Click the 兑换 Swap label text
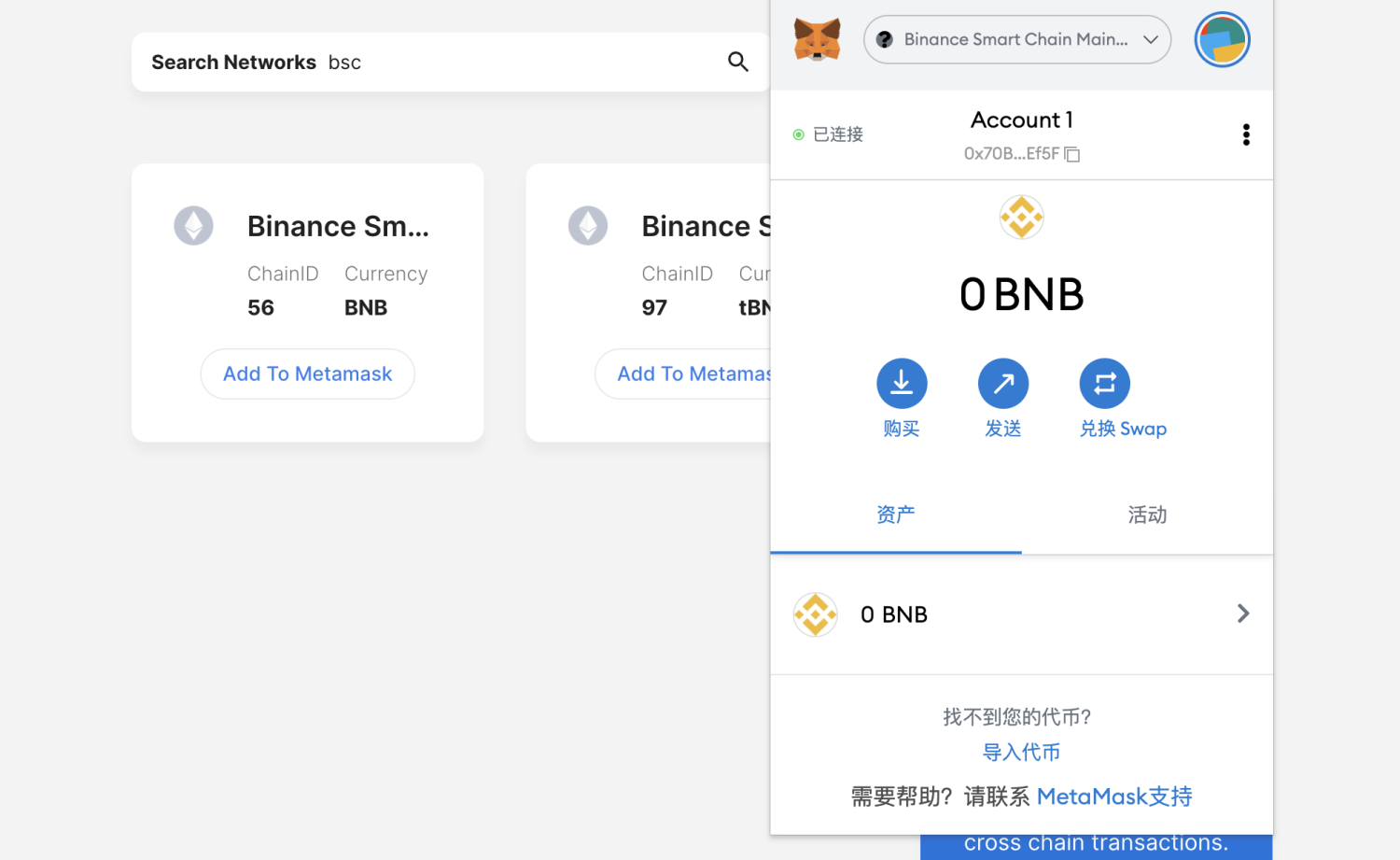Viewport: 1400px width, 860px height. coord(1123,429)
